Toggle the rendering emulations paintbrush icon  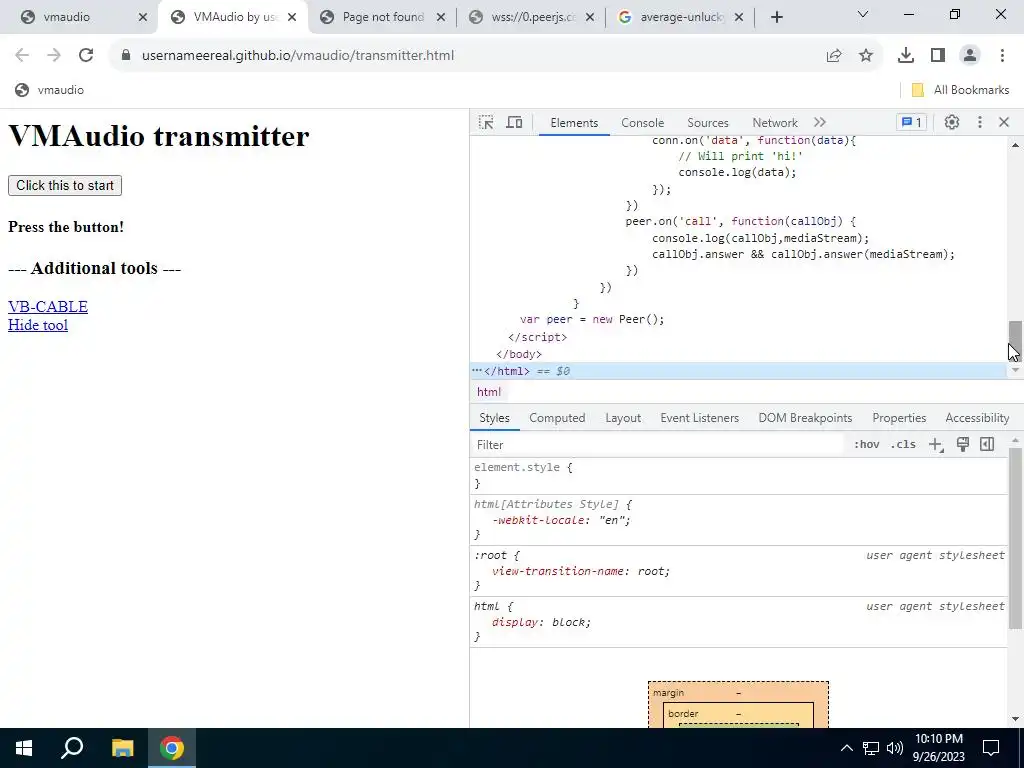point(963,445)
